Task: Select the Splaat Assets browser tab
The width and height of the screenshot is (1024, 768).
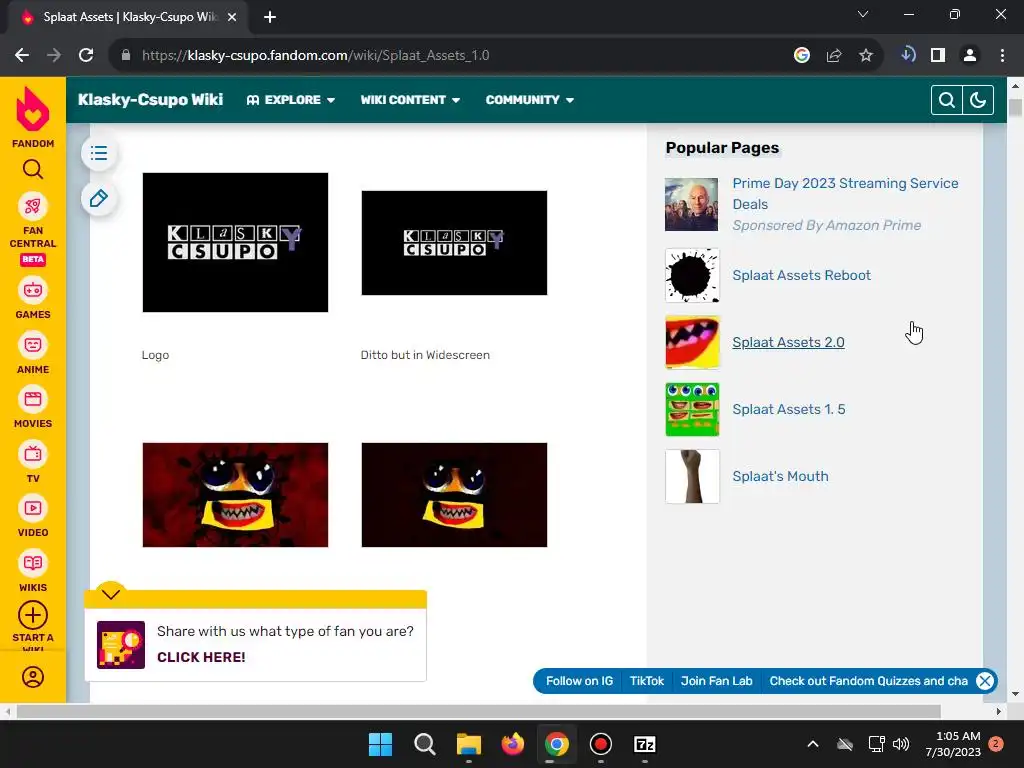Action: tap(127, 17)
